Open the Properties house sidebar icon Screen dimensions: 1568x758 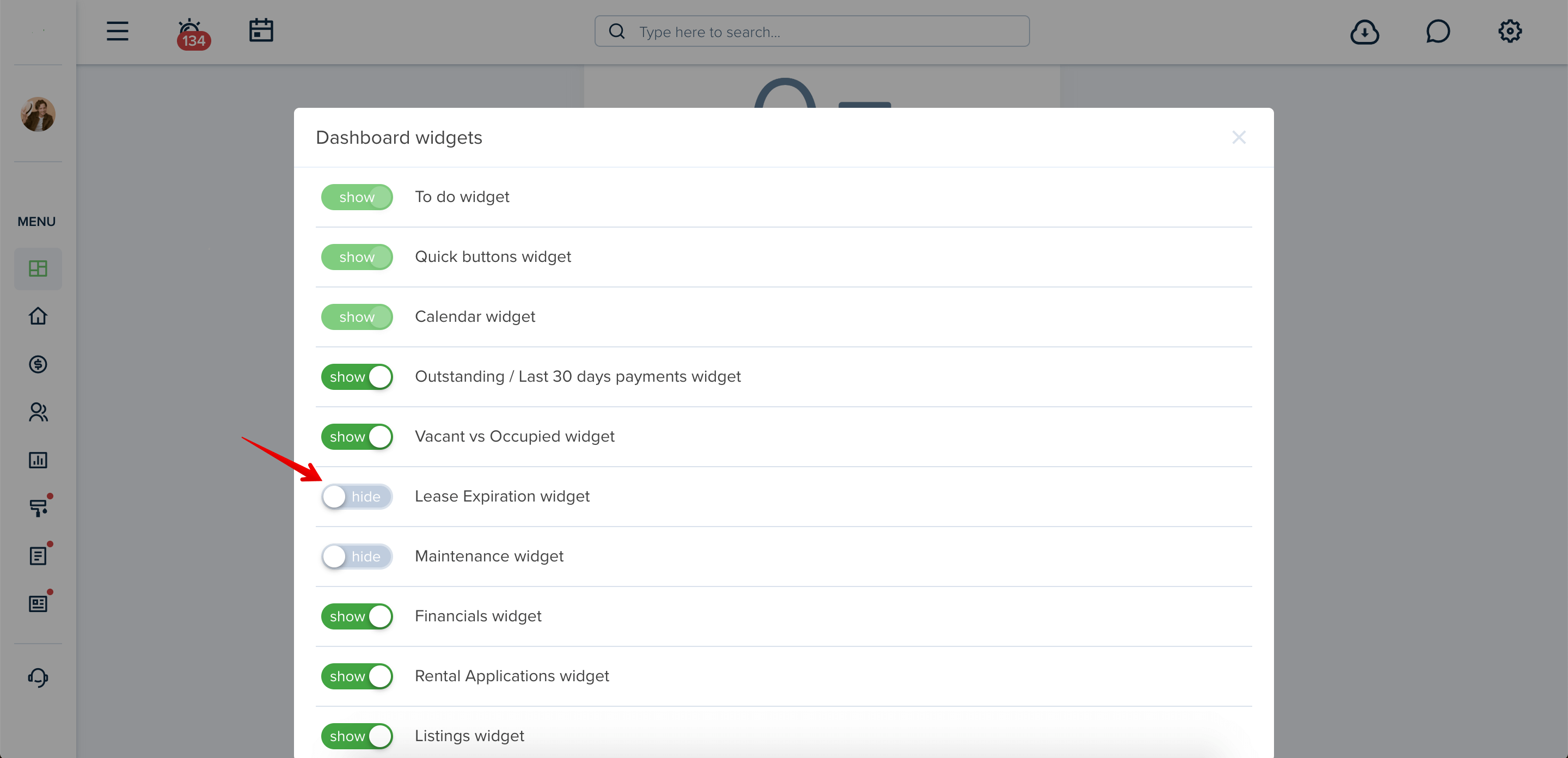click(38, 316)
